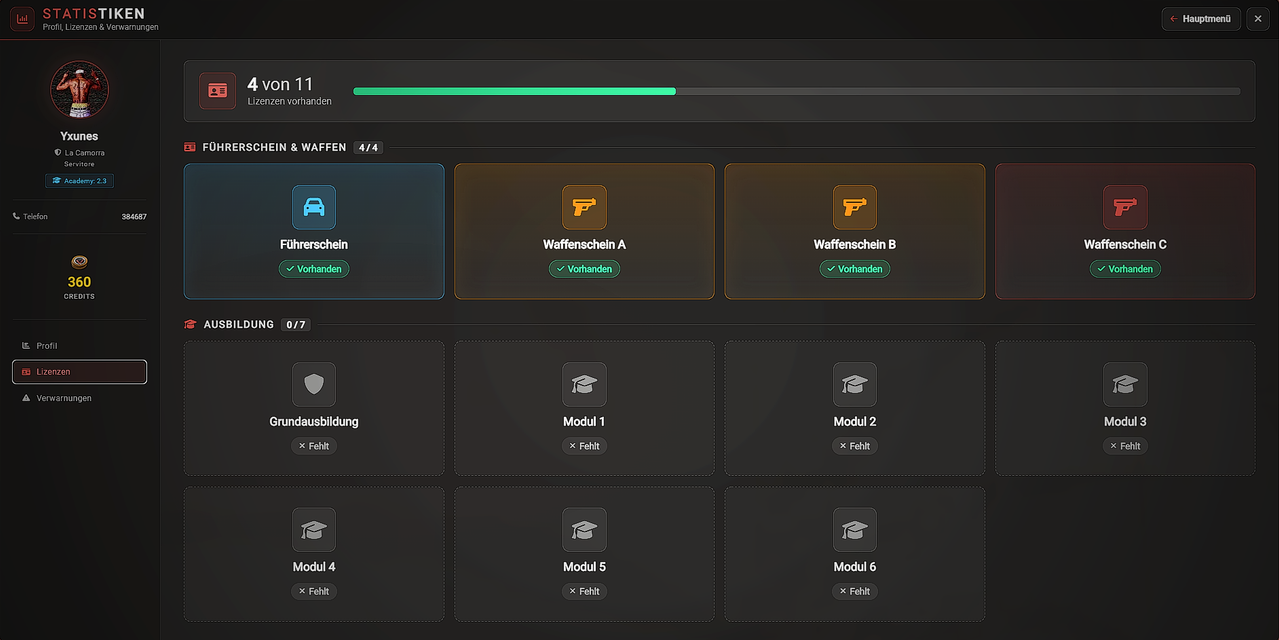Image resolution: width=1279 pixels, height=640 pixels.
Task: Click the phone icon next to Telefon
Action: (16, 216)
